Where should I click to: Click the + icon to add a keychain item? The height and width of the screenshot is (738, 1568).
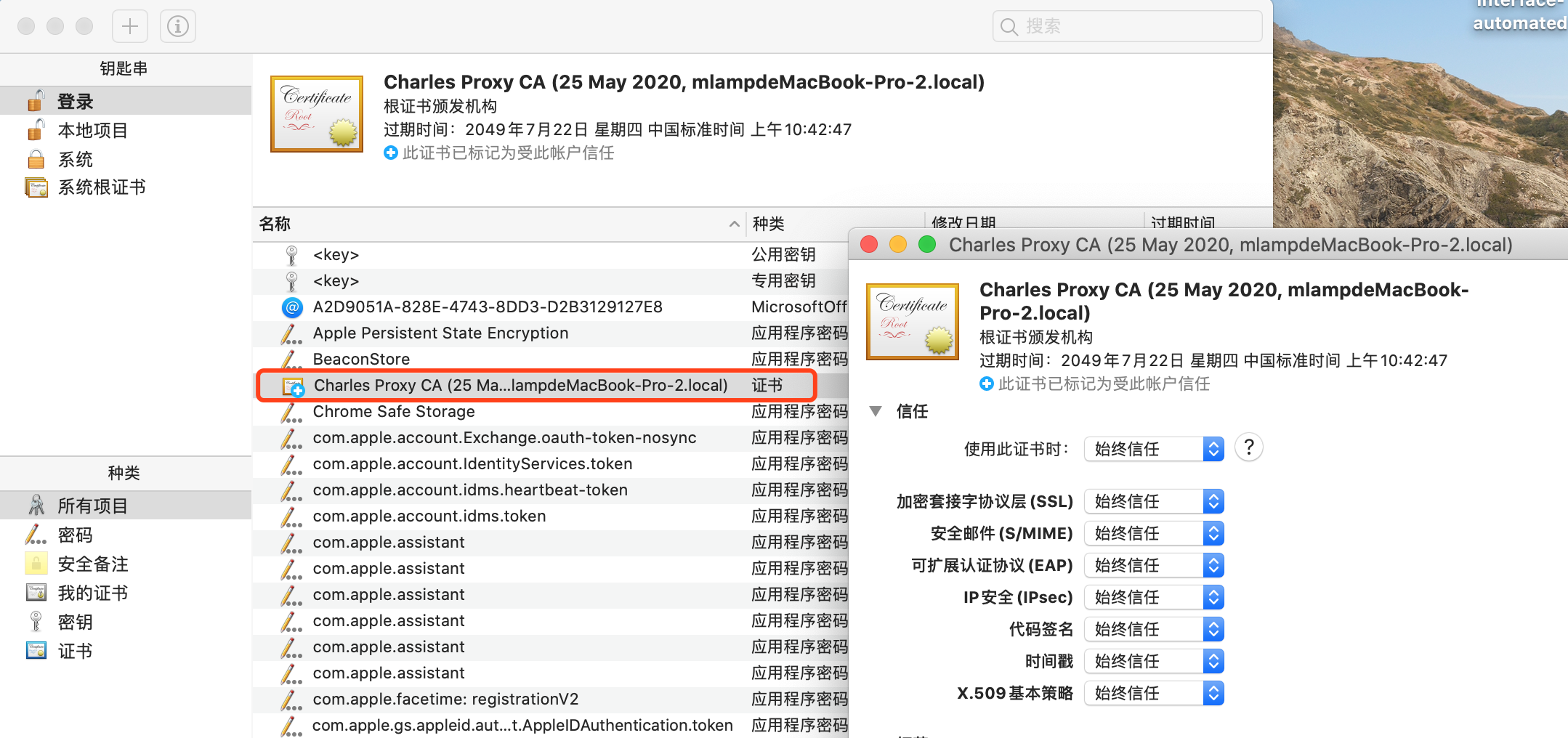tap(129, 25)
